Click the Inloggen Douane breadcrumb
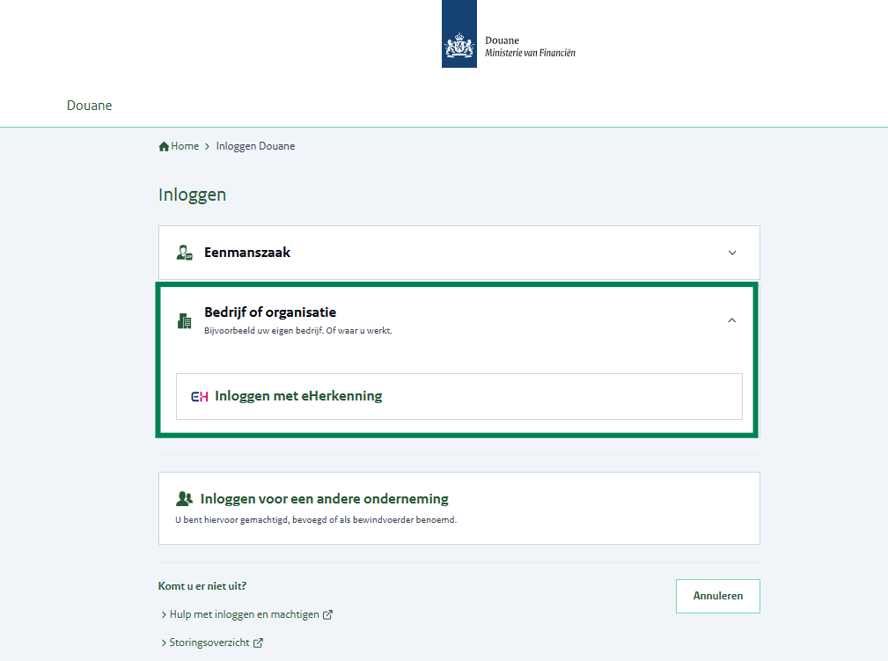This screenshot has height=661, width=888. (255, 146)
